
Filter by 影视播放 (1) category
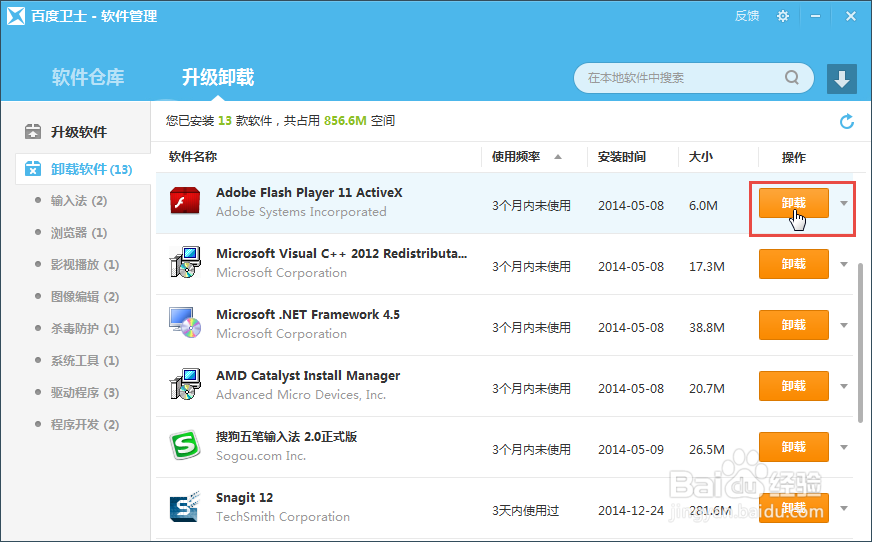pos(85,265)
